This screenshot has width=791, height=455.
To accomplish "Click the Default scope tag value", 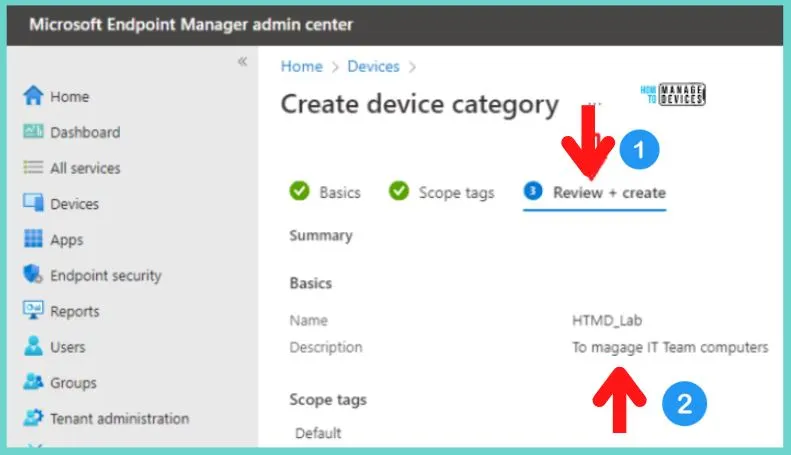I will (318, 433).
